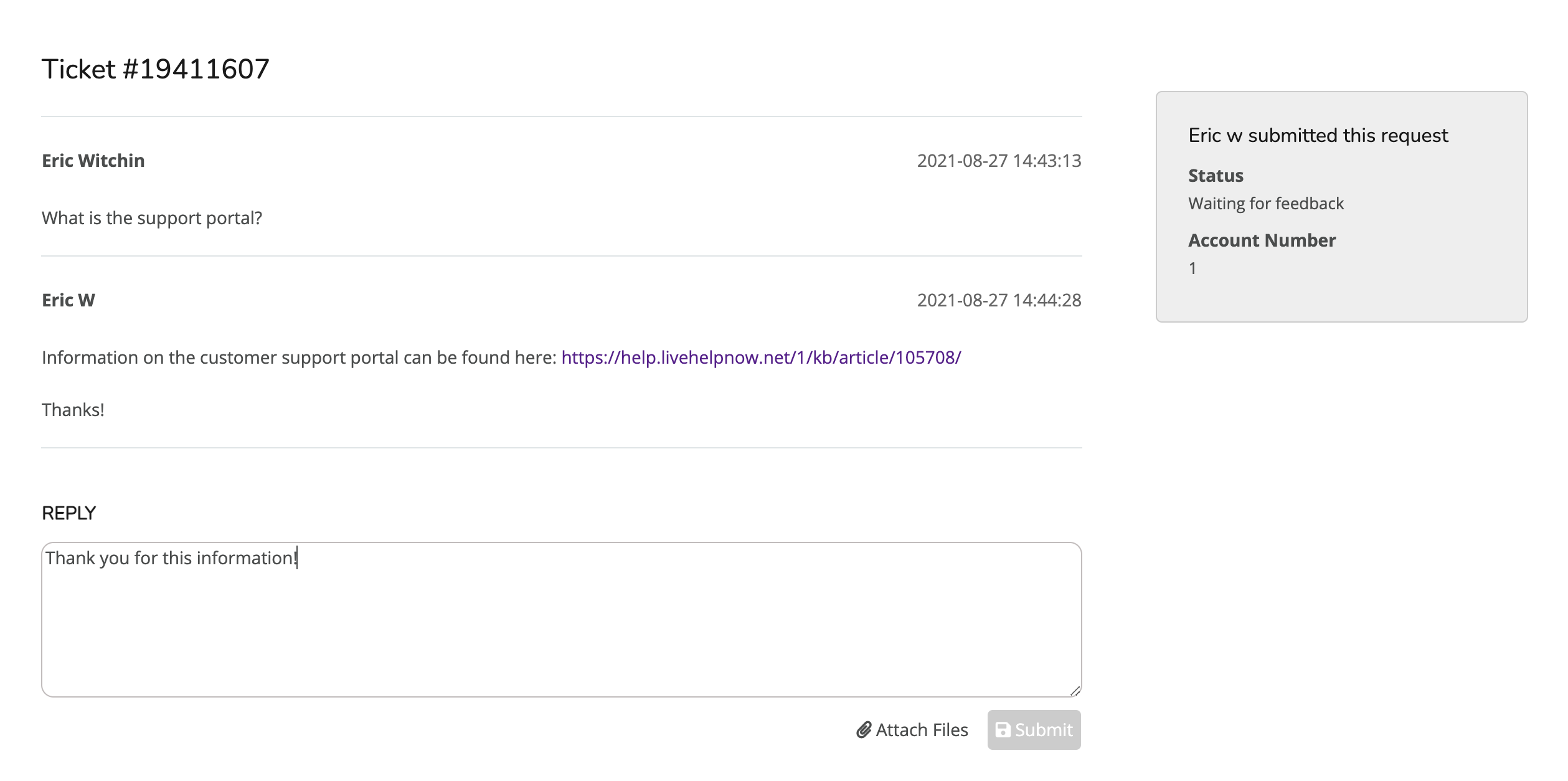Click the 'Thanks!' message line
This screenshot has height=781, width=1568.
pos(73,410)
